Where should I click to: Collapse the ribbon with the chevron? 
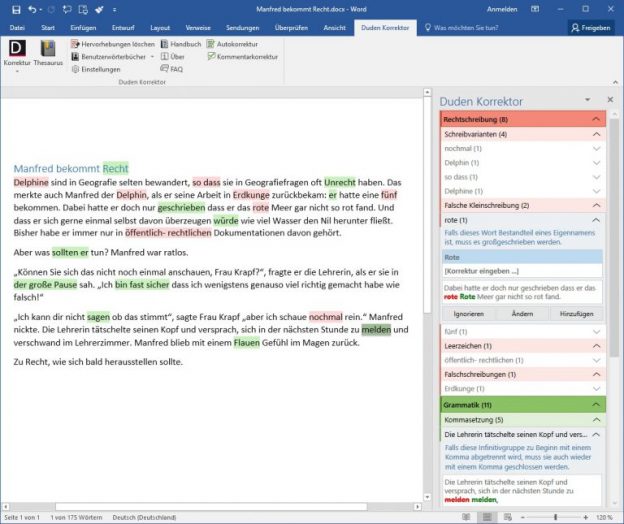click(x=616, y=82)
